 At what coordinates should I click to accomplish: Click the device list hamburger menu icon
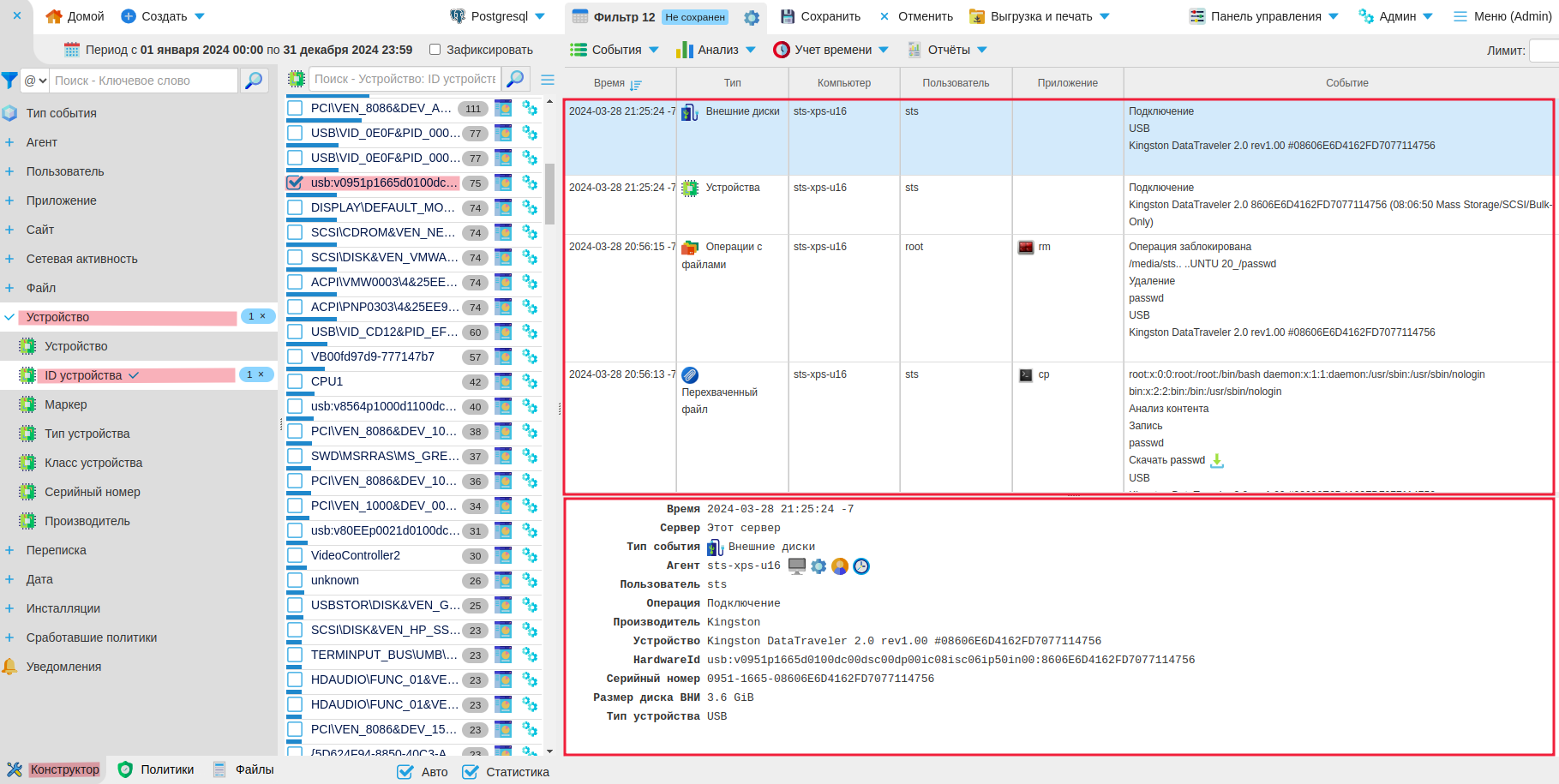pos(548,80)
